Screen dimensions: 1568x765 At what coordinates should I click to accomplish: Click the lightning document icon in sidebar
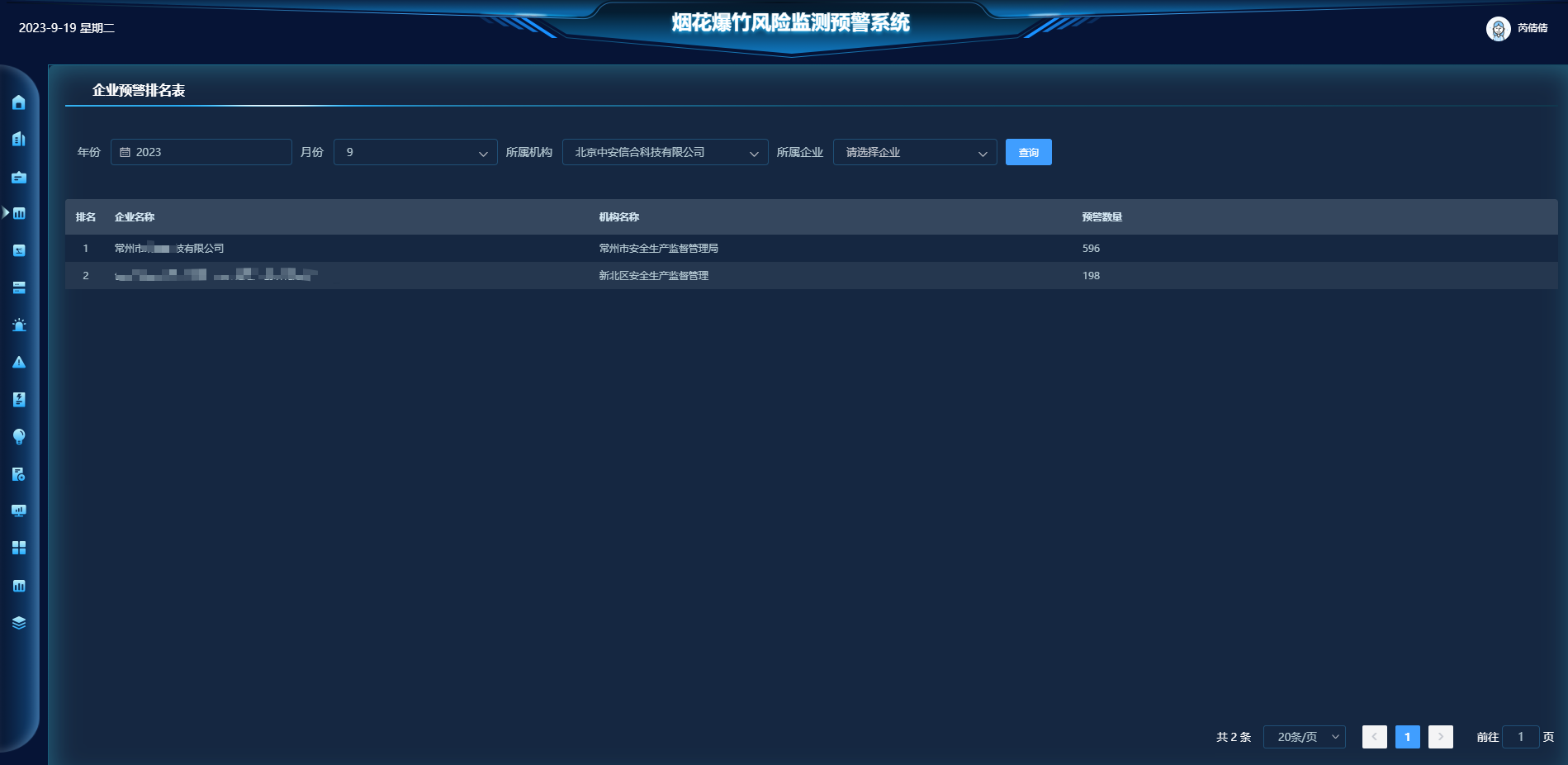click(x=19, y=399)
